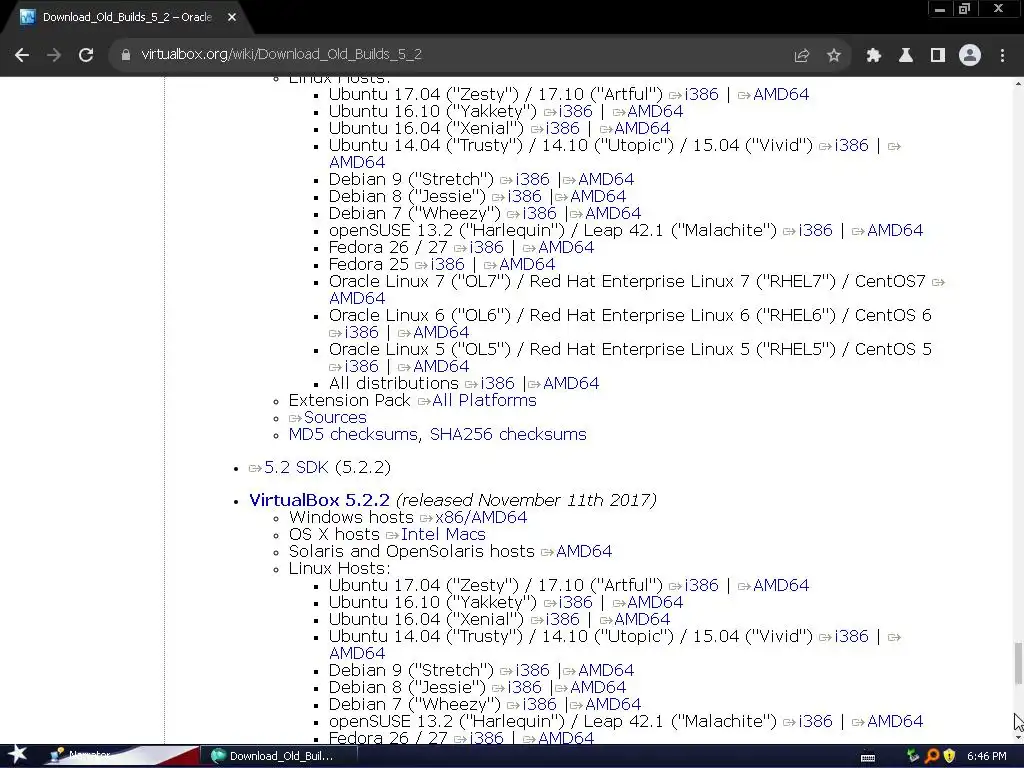
Task: Close the Download_Old_Builds_5_2 tab
Action: (232, 17)
